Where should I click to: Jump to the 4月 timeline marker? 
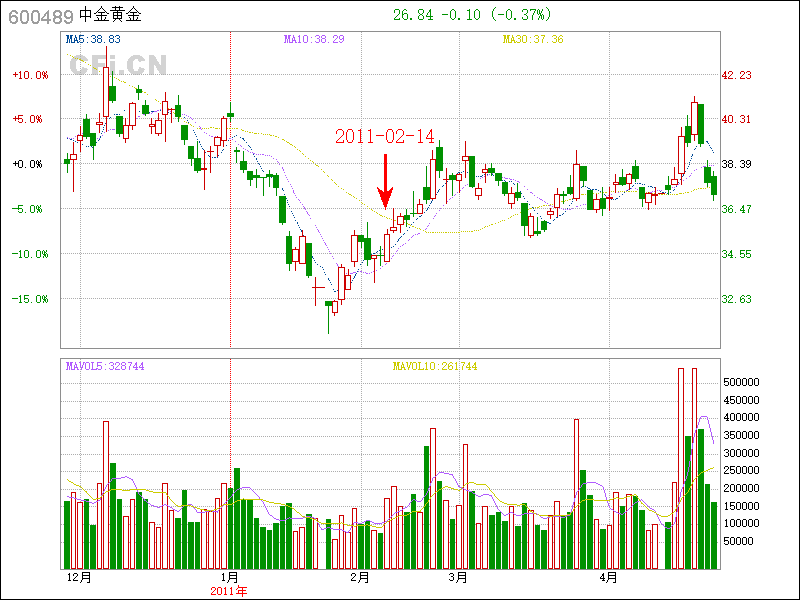click(x=608, y=578)
